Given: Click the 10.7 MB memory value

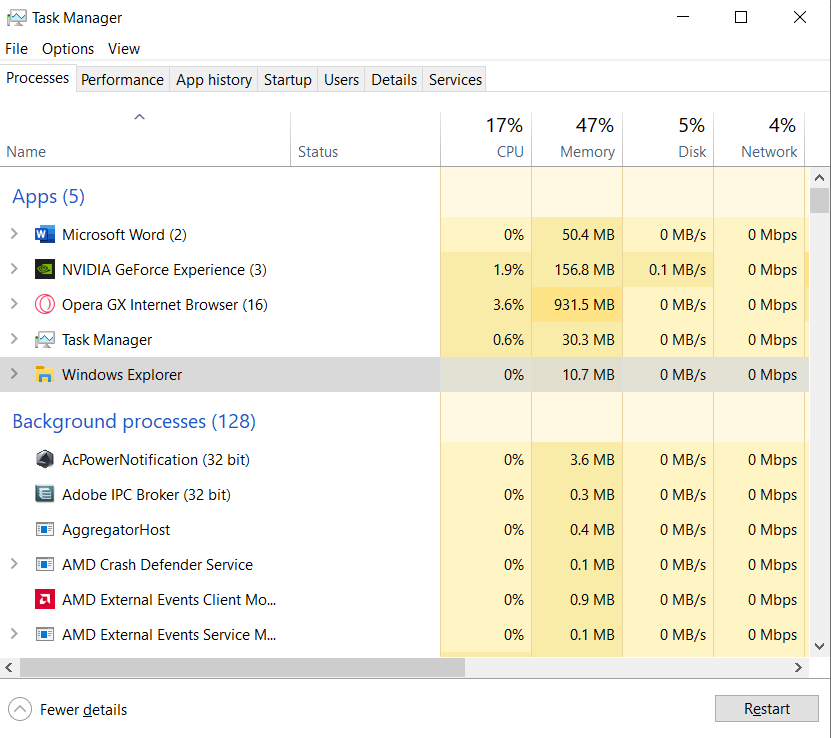Looking at the screenshot, I should click(x=588, y=375).
